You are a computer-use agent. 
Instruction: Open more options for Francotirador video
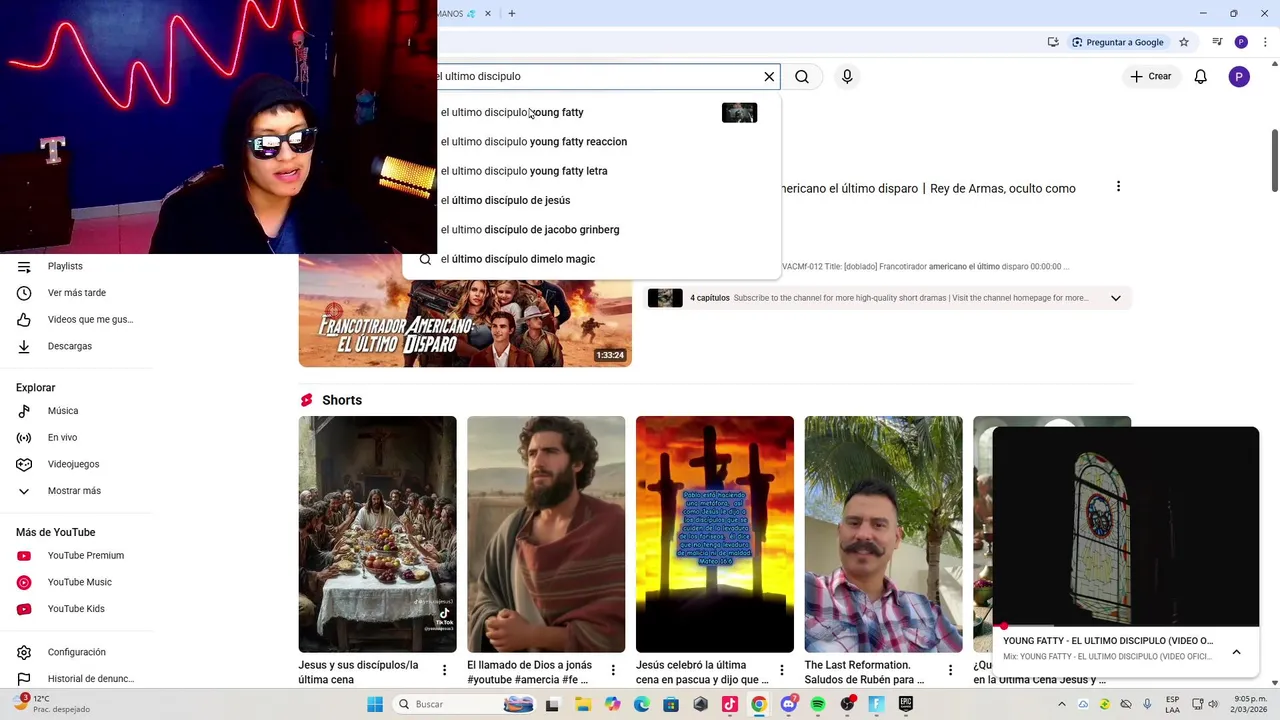coord(1118,187)
